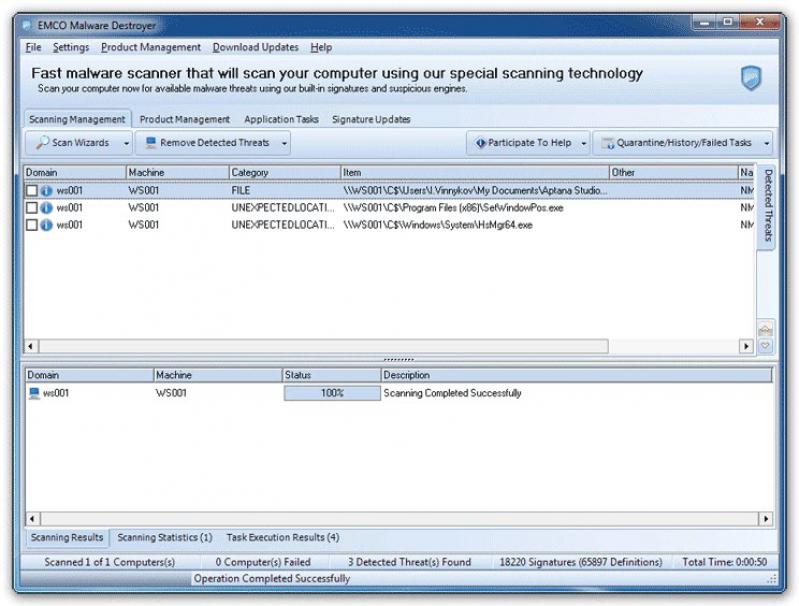The width and height of the screenshot is (799, 606).
Task: Switch to the Application Tasks tab
Action: point(281,119)
